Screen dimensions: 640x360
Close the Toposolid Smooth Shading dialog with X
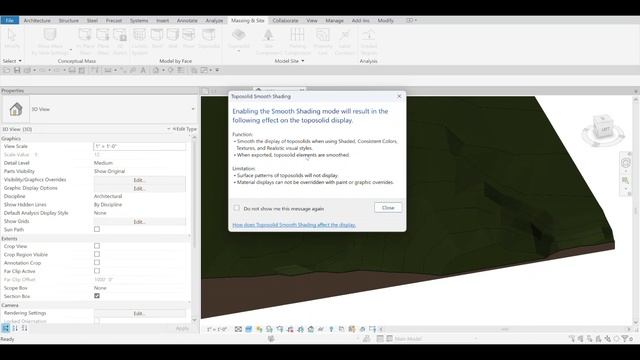(x=399, y=96)
